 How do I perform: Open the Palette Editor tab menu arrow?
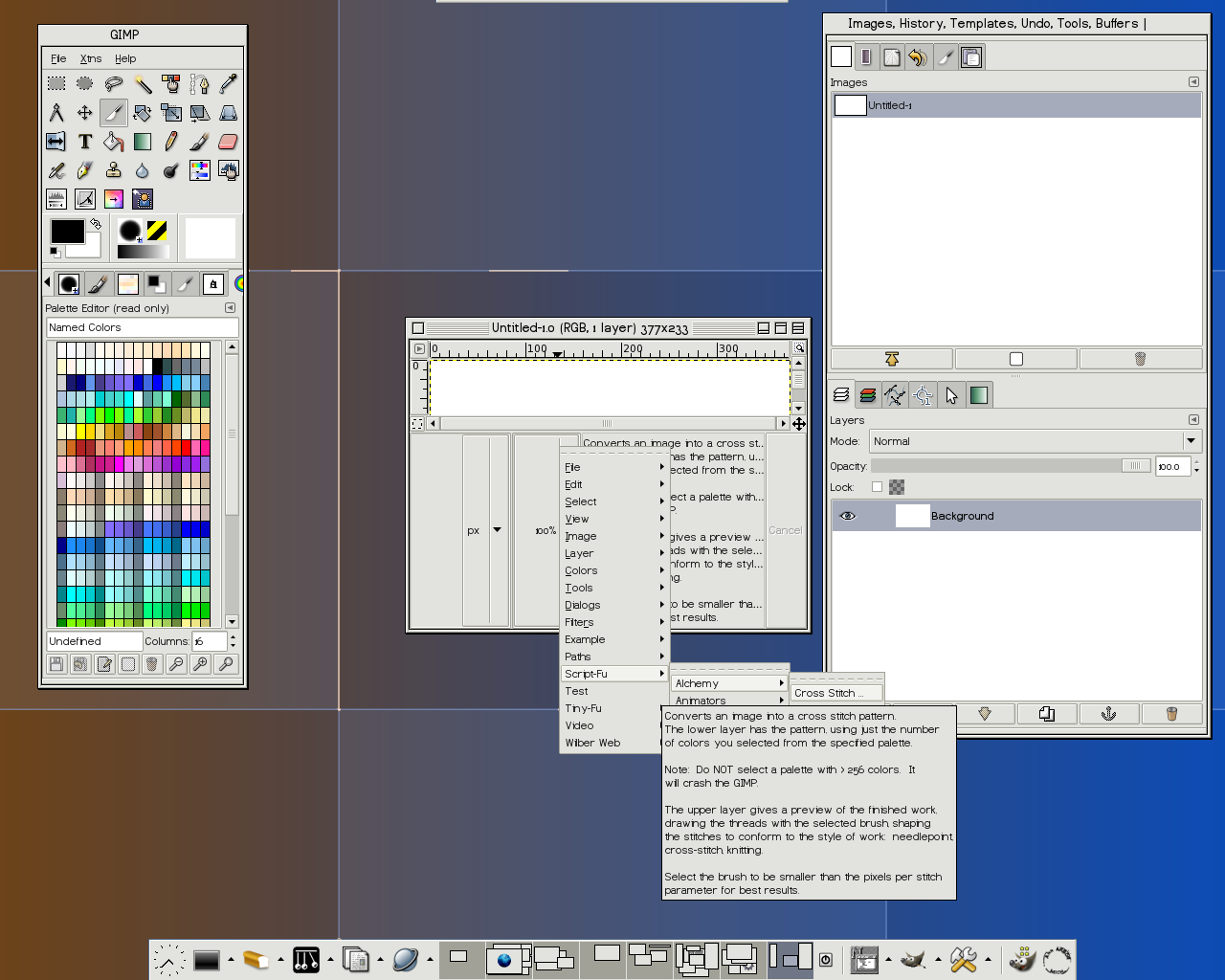click(230, 308)
